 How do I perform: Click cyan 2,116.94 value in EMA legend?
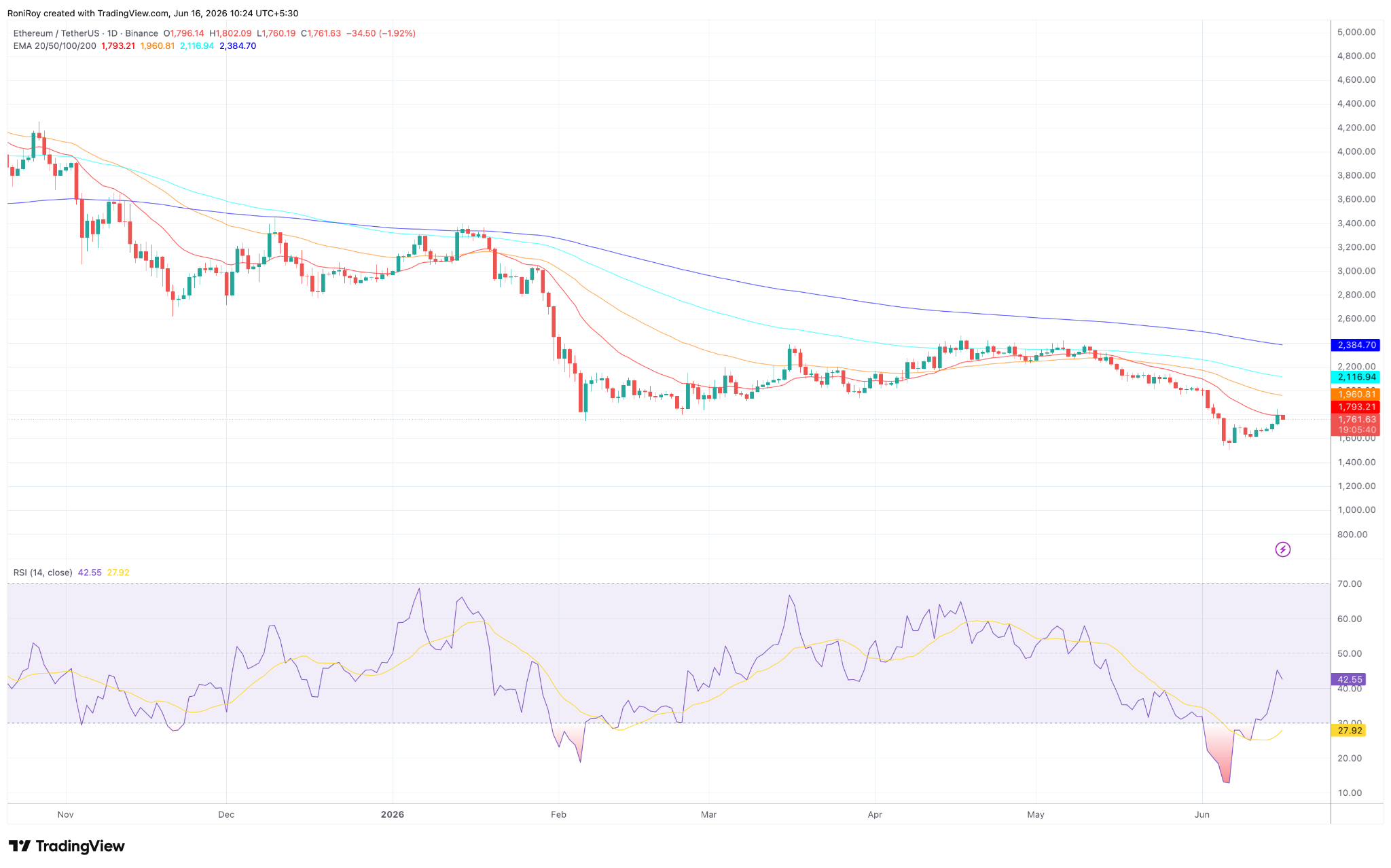click(197, 46)
